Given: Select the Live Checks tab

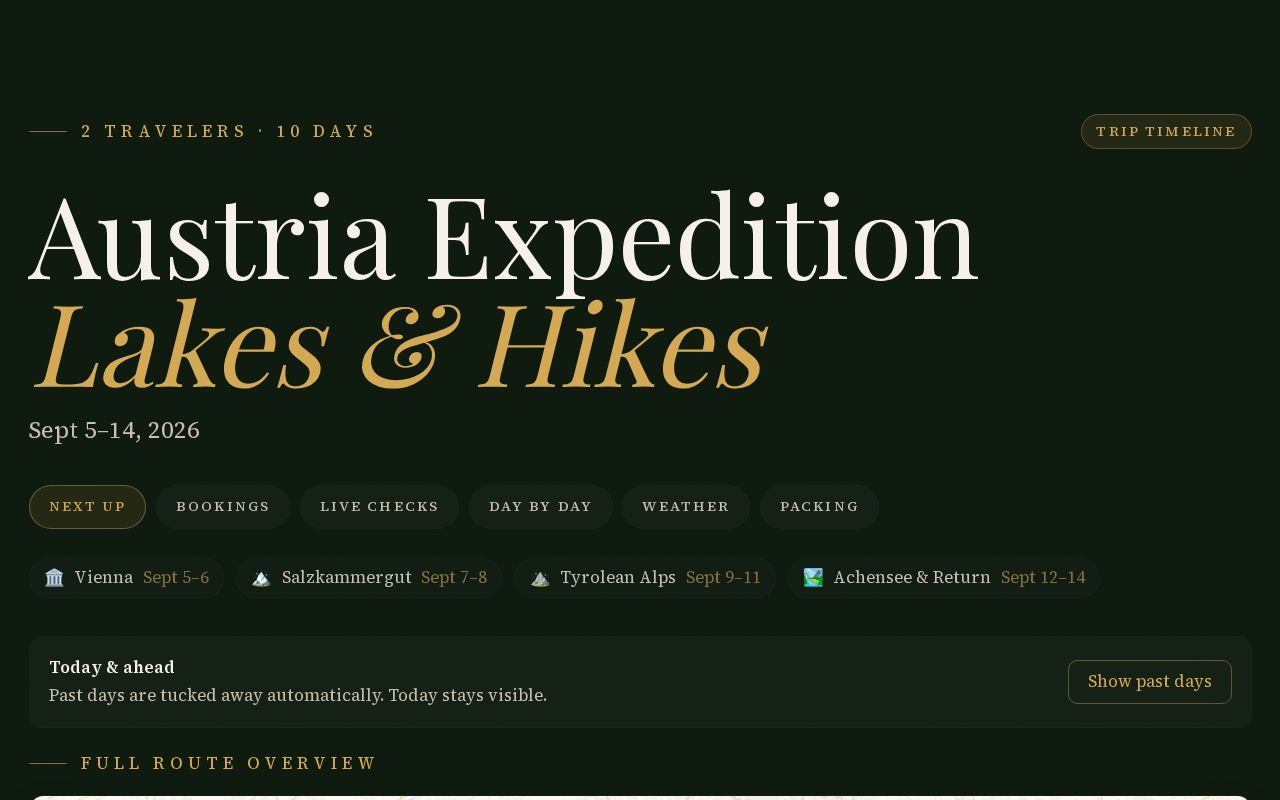Looking at the screenshot, I should 379,507.
